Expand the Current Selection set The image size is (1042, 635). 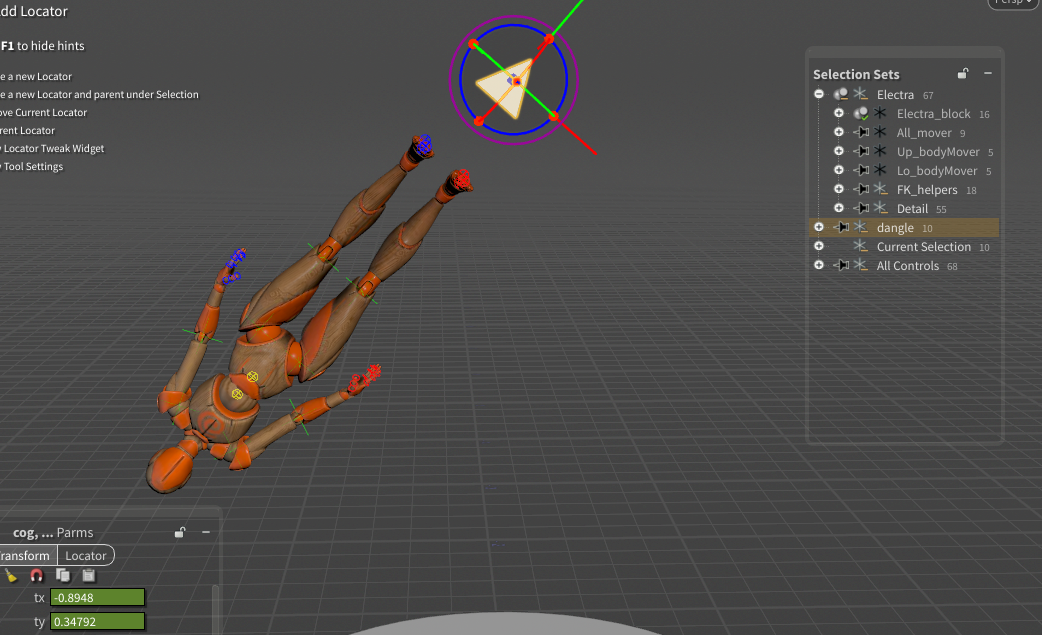point(819,246)
